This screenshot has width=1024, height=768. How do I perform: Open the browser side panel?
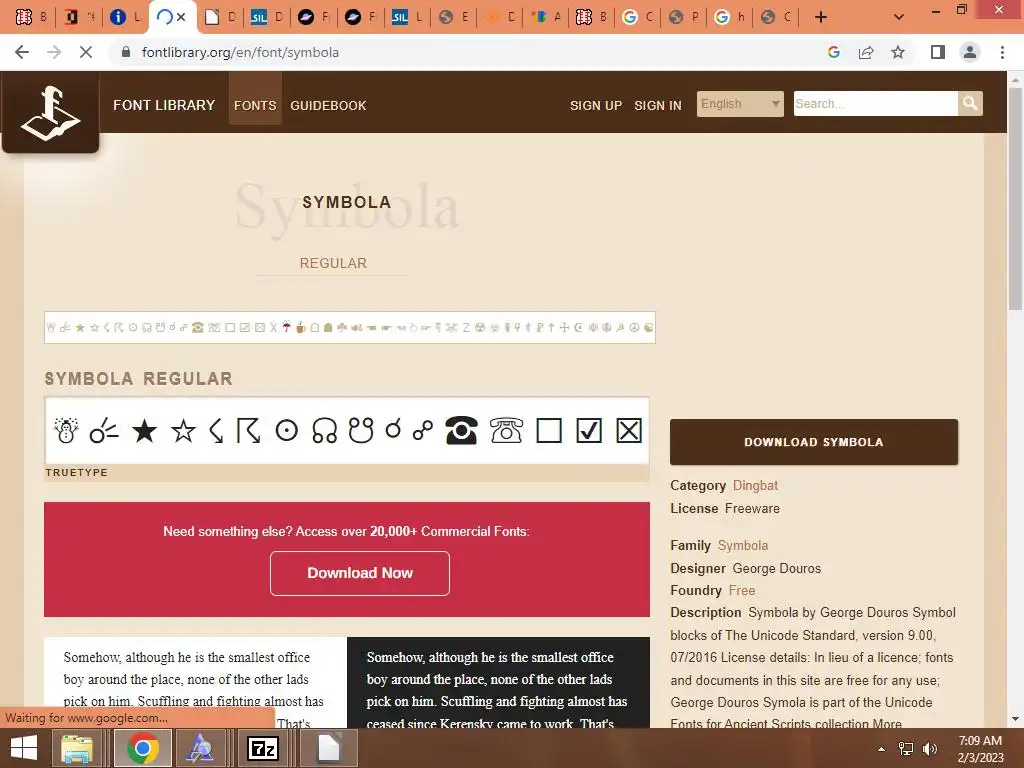[x=938, y=52]
